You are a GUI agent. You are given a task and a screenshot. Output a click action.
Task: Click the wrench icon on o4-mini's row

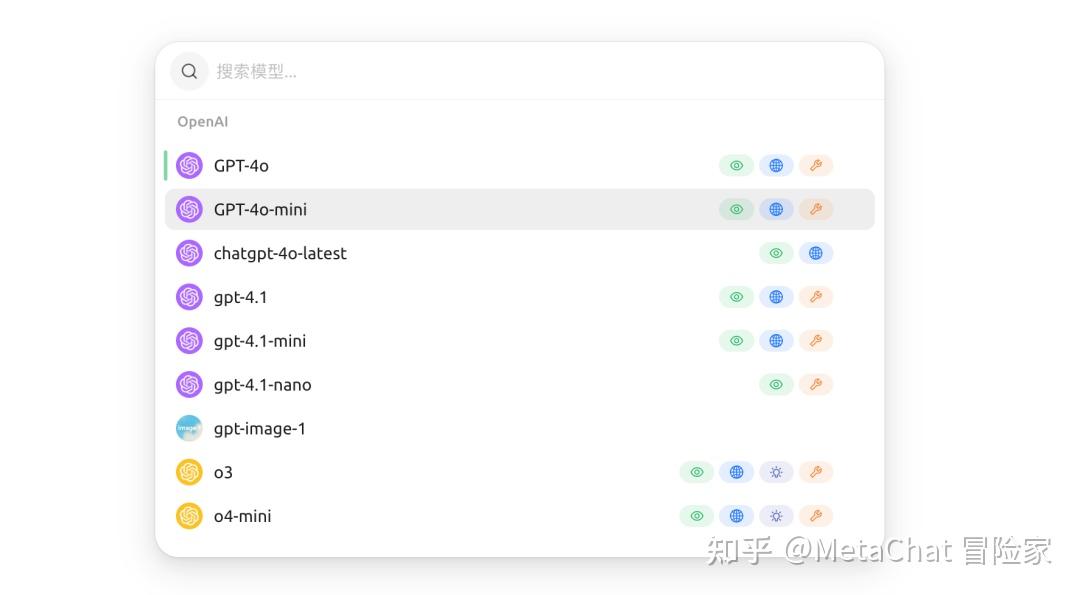pos(816,515)
